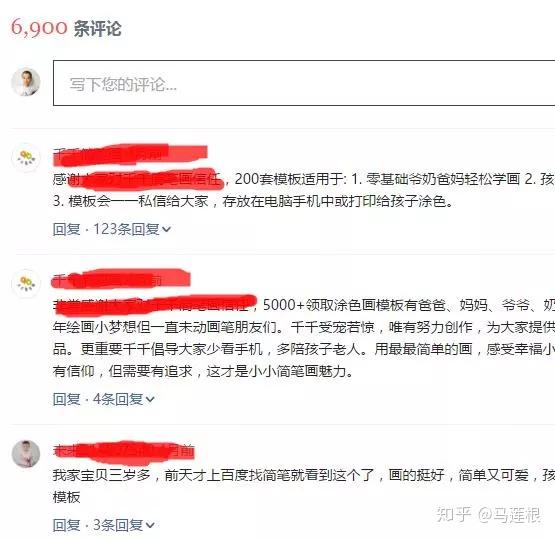
Task: Expand the 123条回复 thread
Action: pyautogui.click(x=126, y=229)
